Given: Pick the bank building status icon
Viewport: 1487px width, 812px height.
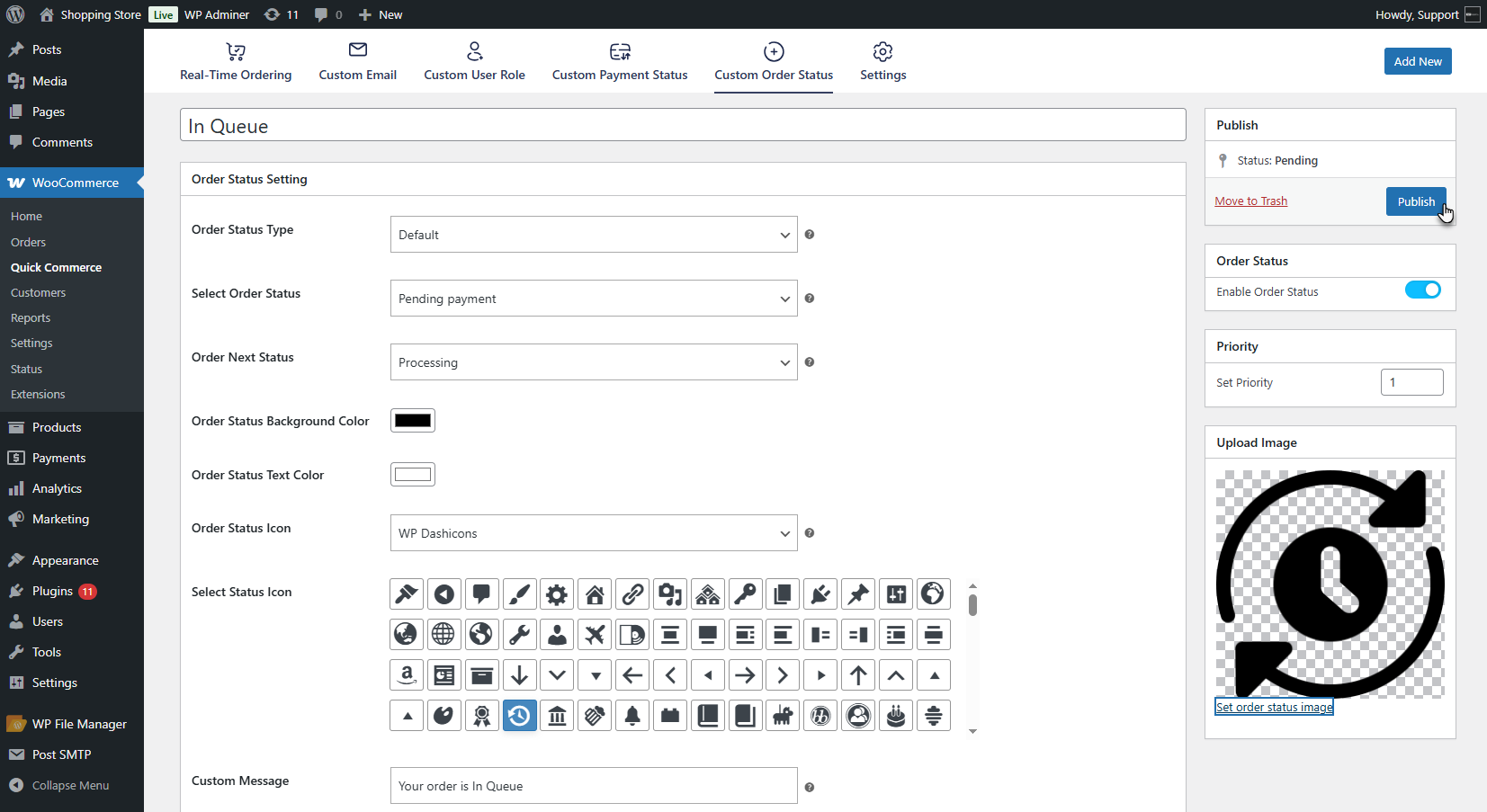Looking at the screenshot, I should point(558,716).
